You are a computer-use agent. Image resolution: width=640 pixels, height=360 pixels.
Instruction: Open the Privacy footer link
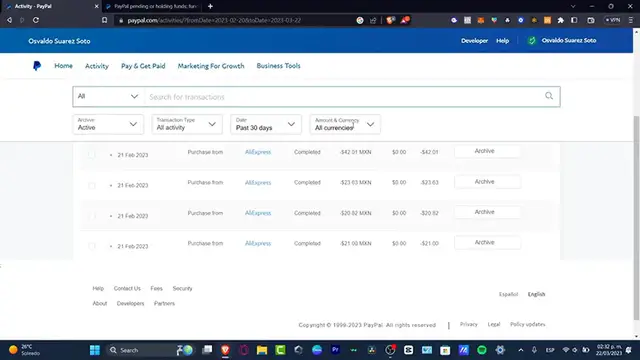468,324
